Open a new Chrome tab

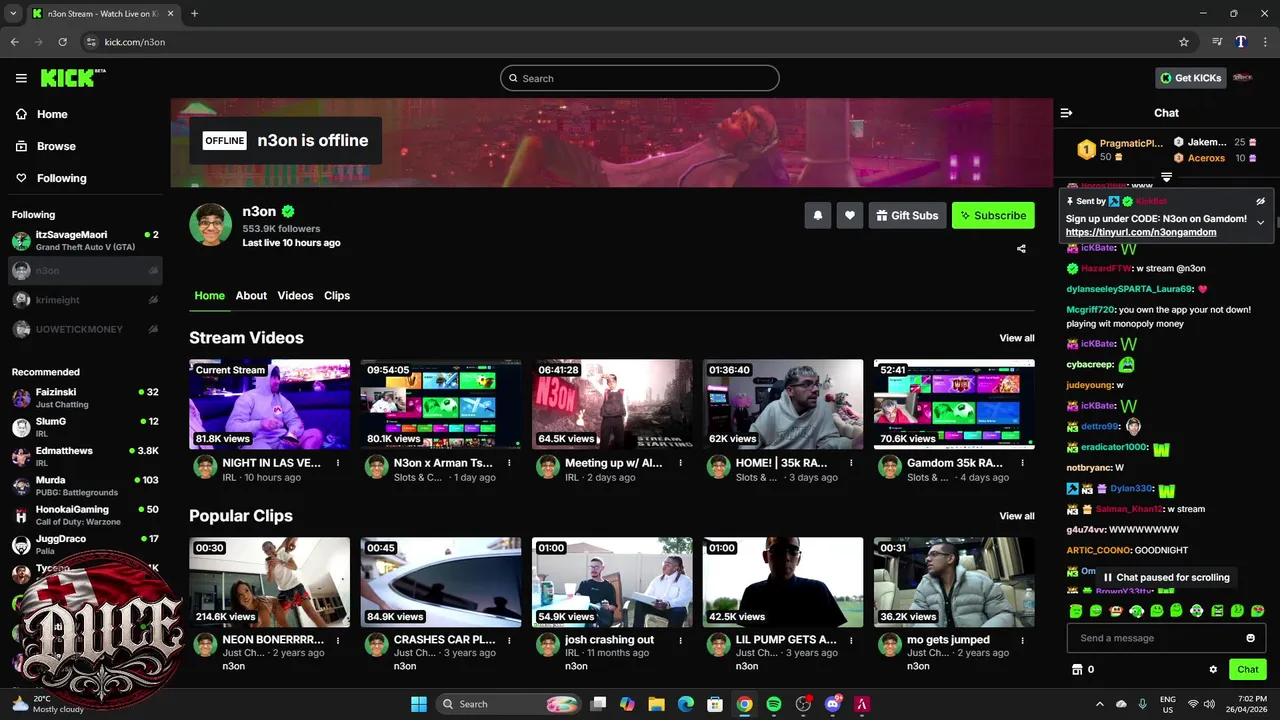pos(194,14)
